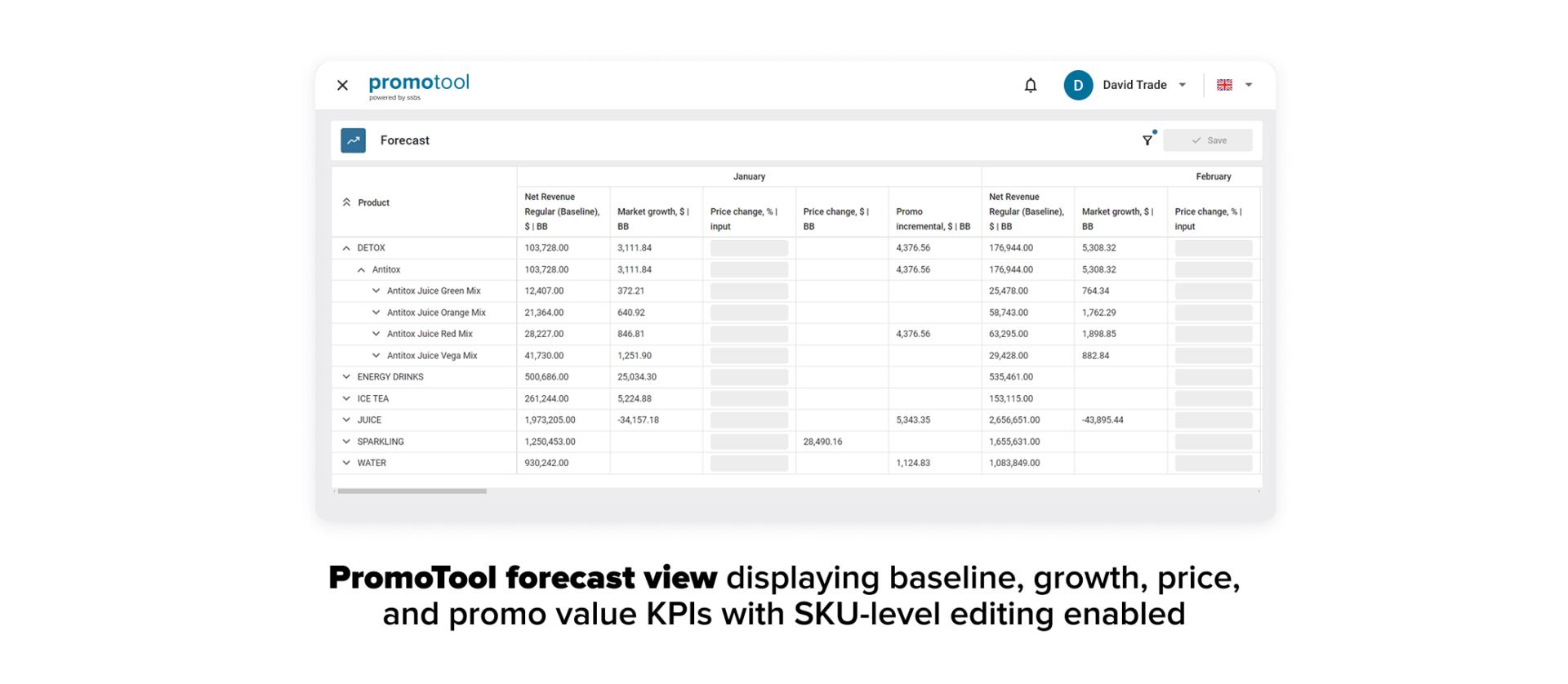The height and width of the screenshot is (684, 1568).
Task: Click January price change % input for WATER
Action: [749, 463]
